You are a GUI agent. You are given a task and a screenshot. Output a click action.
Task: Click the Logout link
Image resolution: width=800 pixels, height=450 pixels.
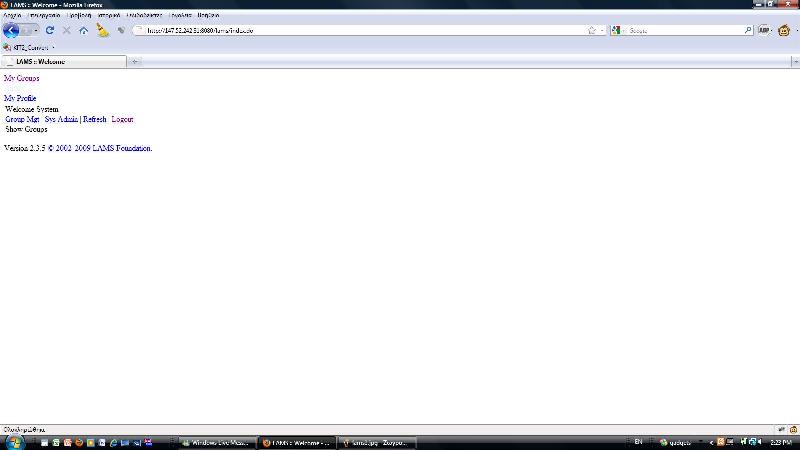coord(122,119)
